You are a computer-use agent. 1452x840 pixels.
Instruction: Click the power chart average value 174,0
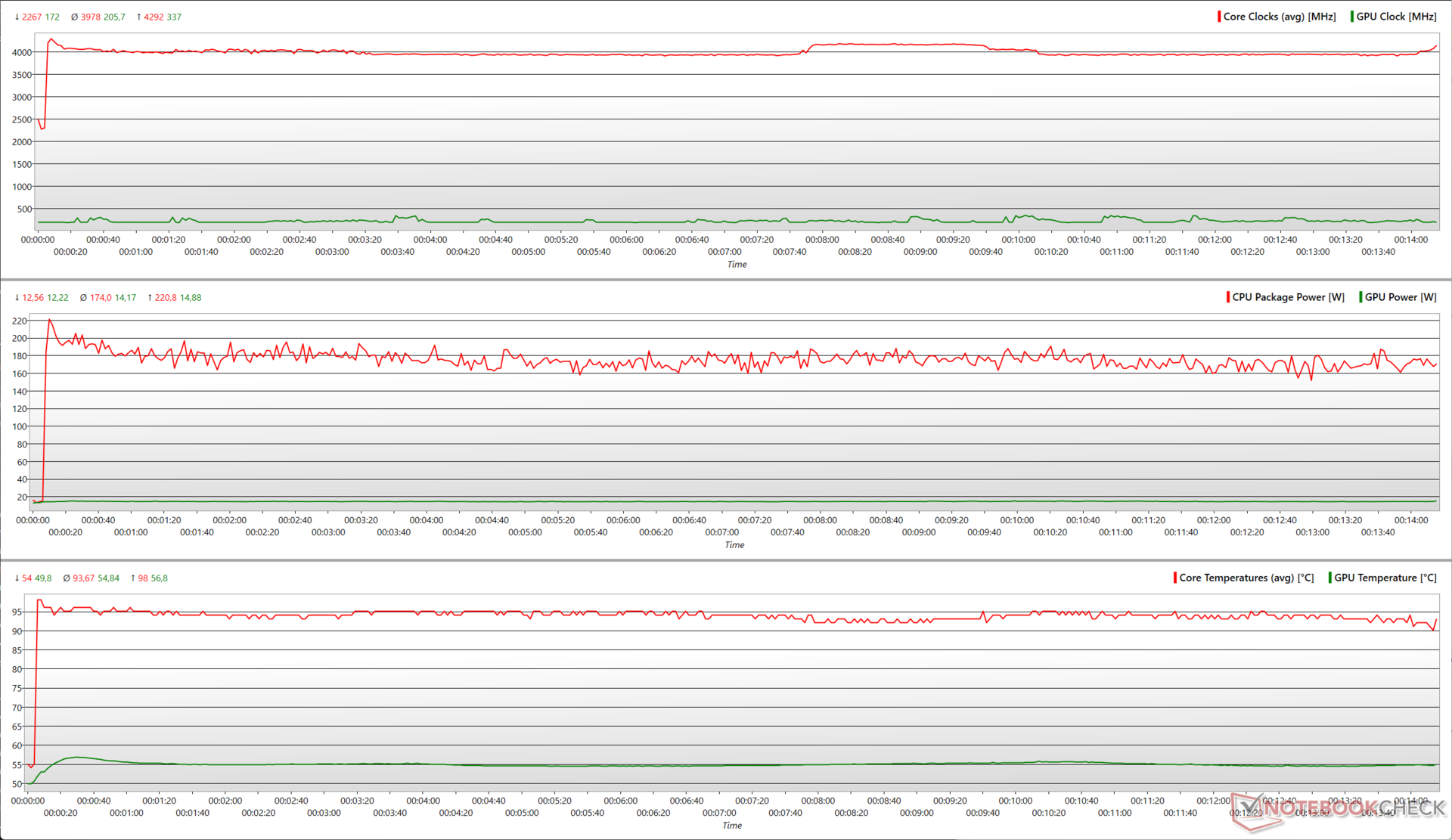[x=101, y=297]
